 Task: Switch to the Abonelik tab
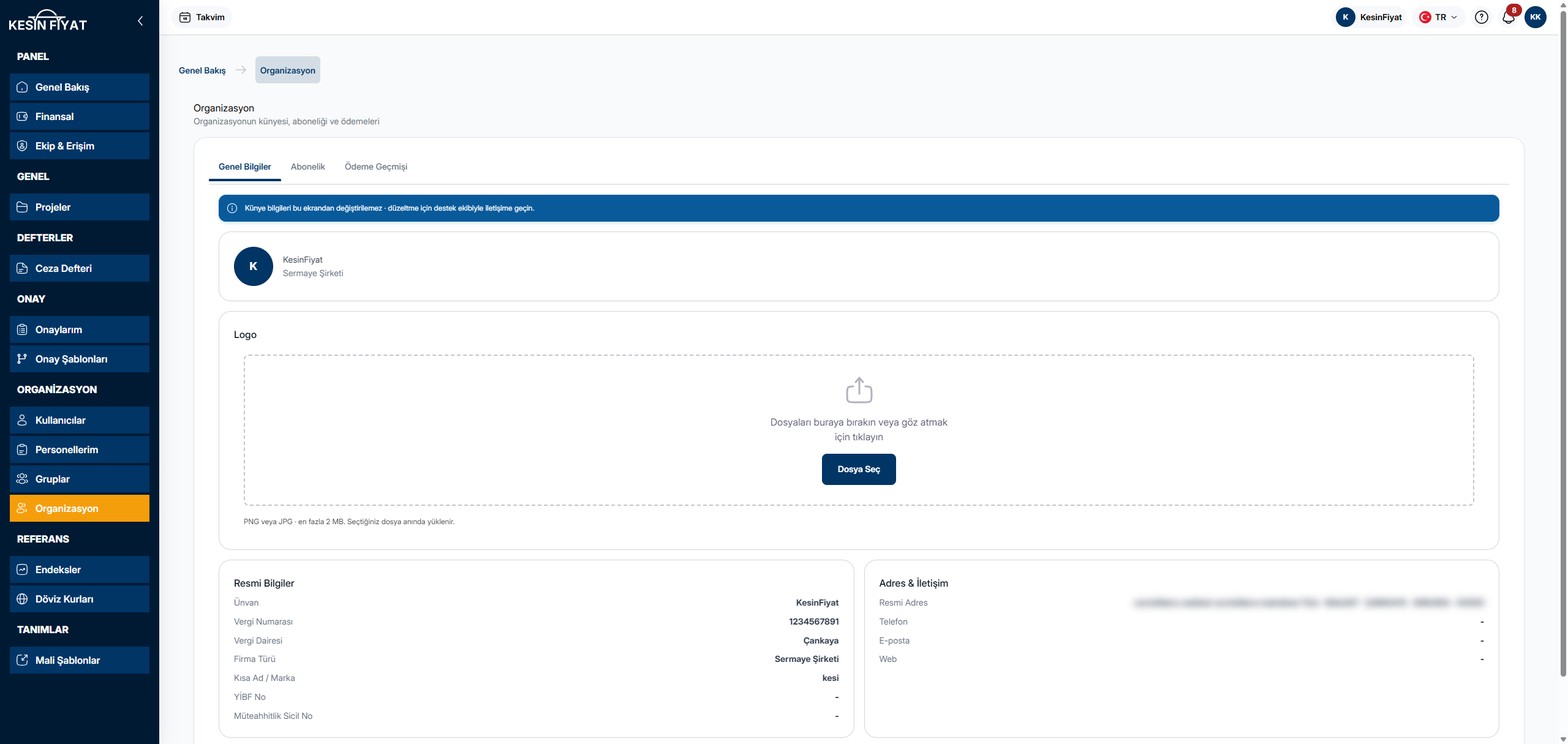[308, 166]
